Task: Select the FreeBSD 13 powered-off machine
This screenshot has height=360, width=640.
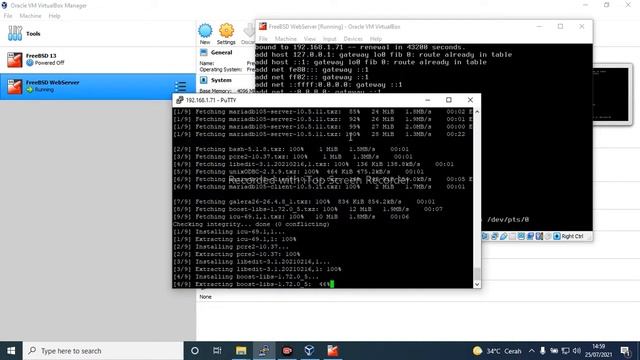Action: 98,60
